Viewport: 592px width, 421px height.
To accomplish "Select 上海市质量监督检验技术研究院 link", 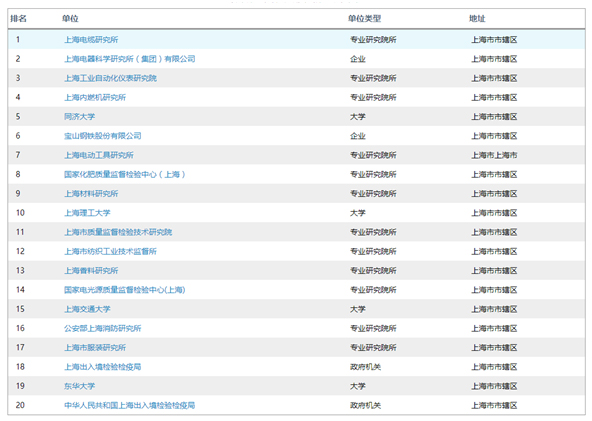I will (118, 232).
